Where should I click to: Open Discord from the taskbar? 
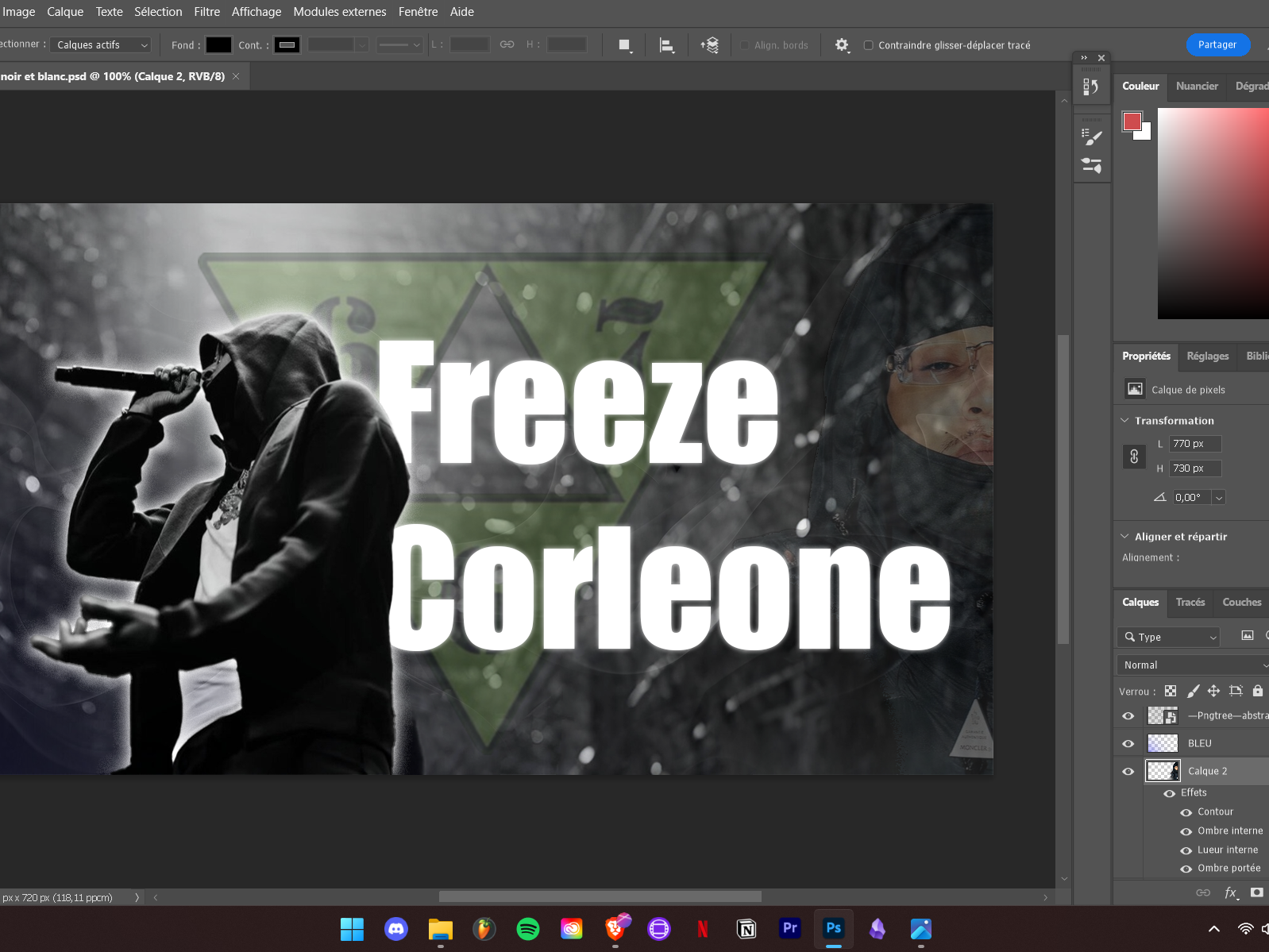(396, 928)
